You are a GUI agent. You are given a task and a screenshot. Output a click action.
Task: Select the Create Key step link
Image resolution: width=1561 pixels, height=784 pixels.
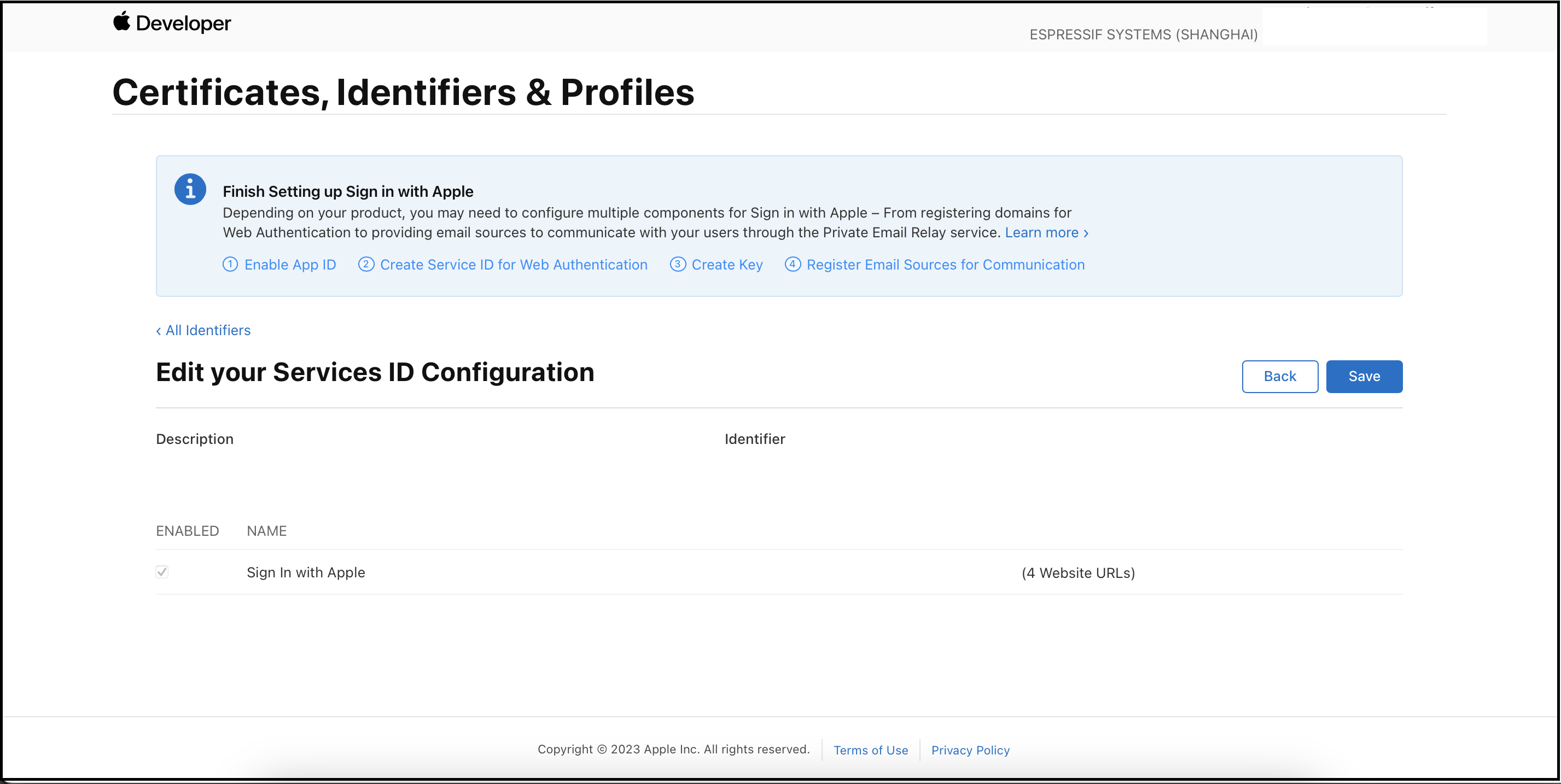click(x=726, y=265)
